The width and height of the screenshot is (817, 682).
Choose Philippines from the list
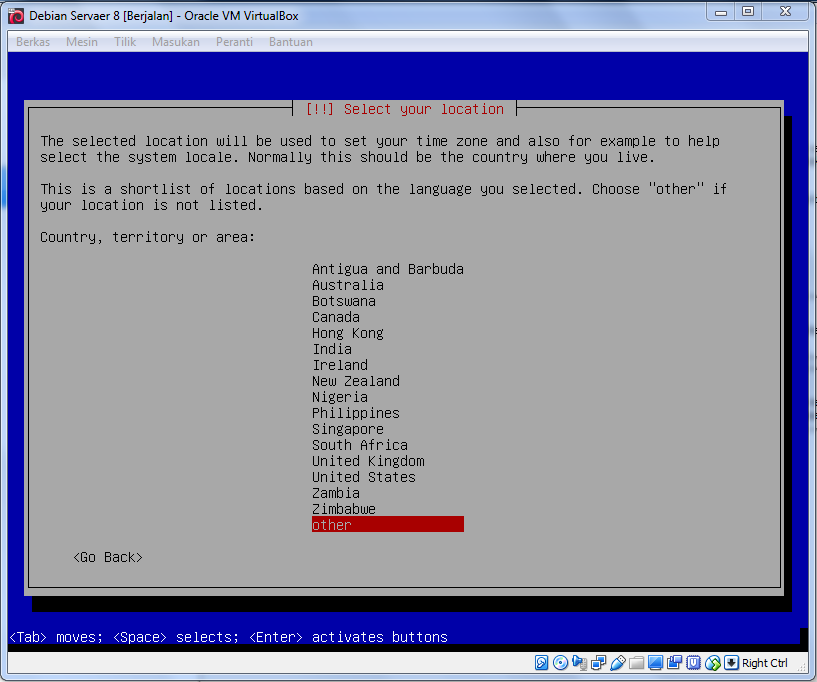point(388,413)
